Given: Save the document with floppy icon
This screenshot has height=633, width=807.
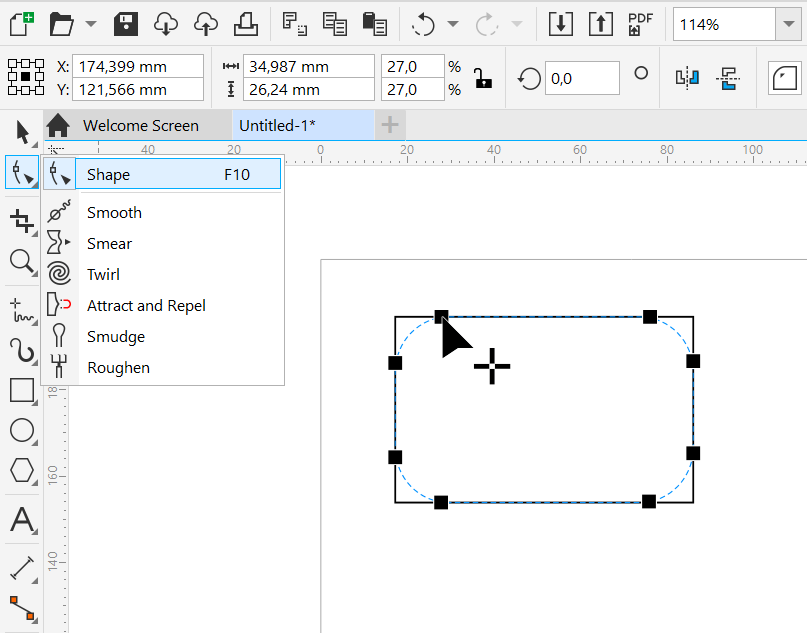Looking at the screenshot, I should point(126,24).
